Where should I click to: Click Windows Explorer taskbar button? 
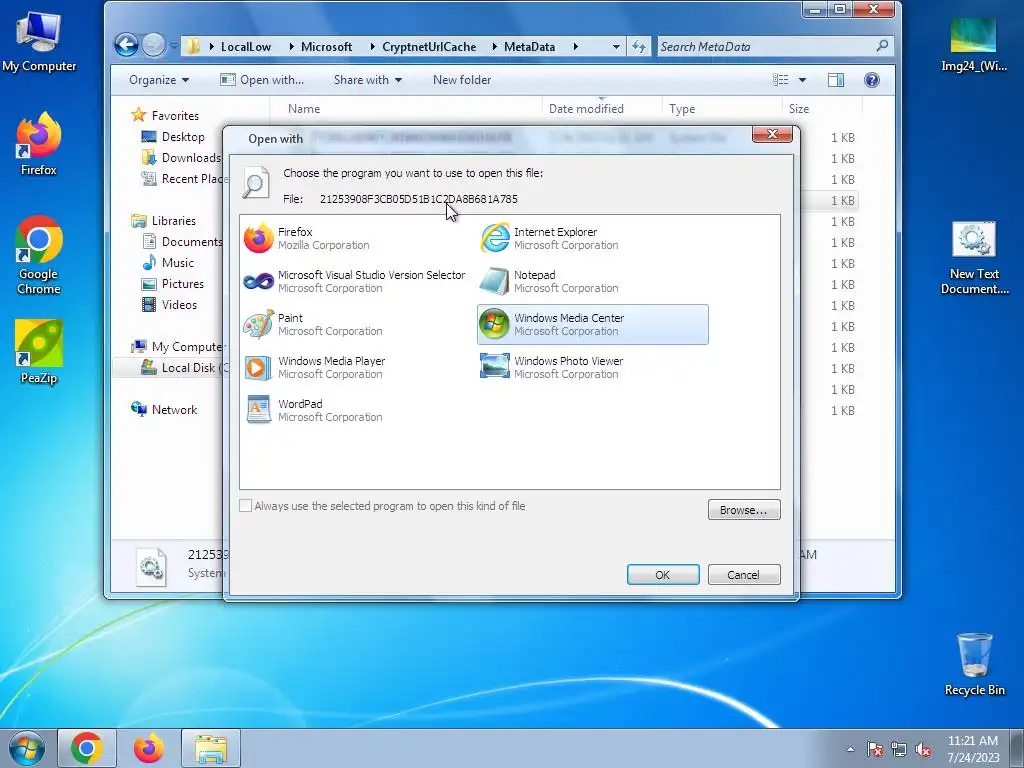click(211, 748)
